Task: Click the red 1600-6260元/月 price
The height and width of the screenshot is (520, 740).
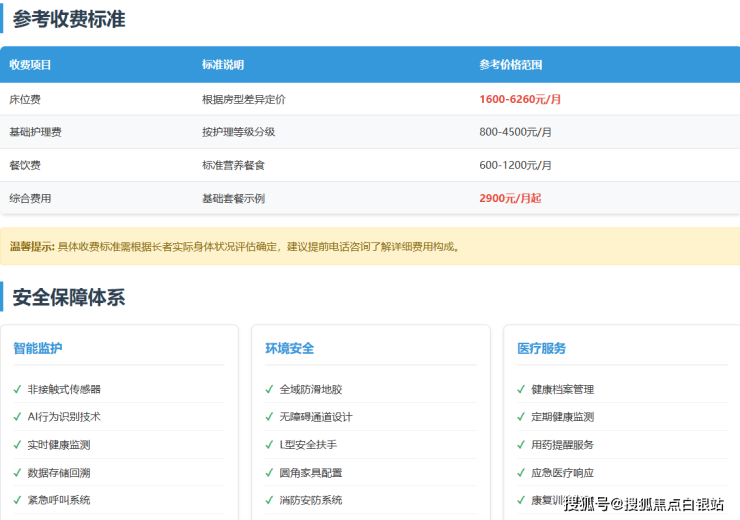Action: 520,99
